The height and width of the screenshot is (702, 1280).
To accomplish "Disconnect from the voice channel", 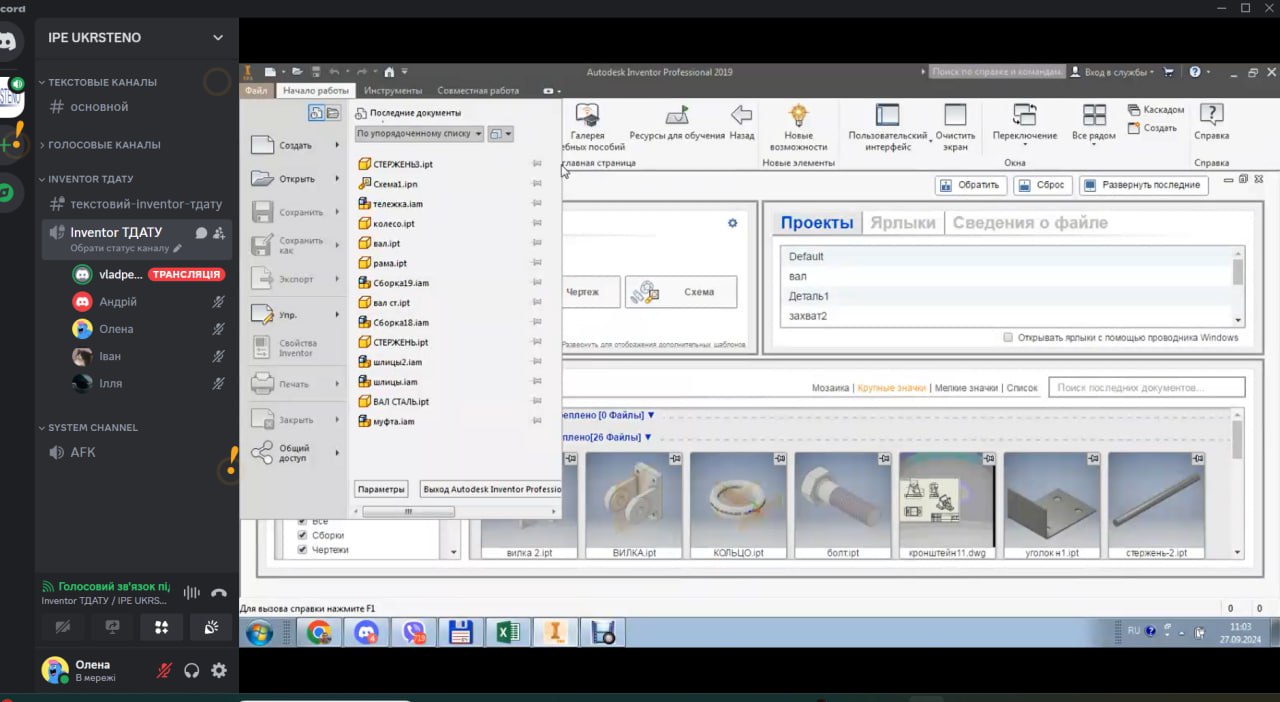I will 219,593.
